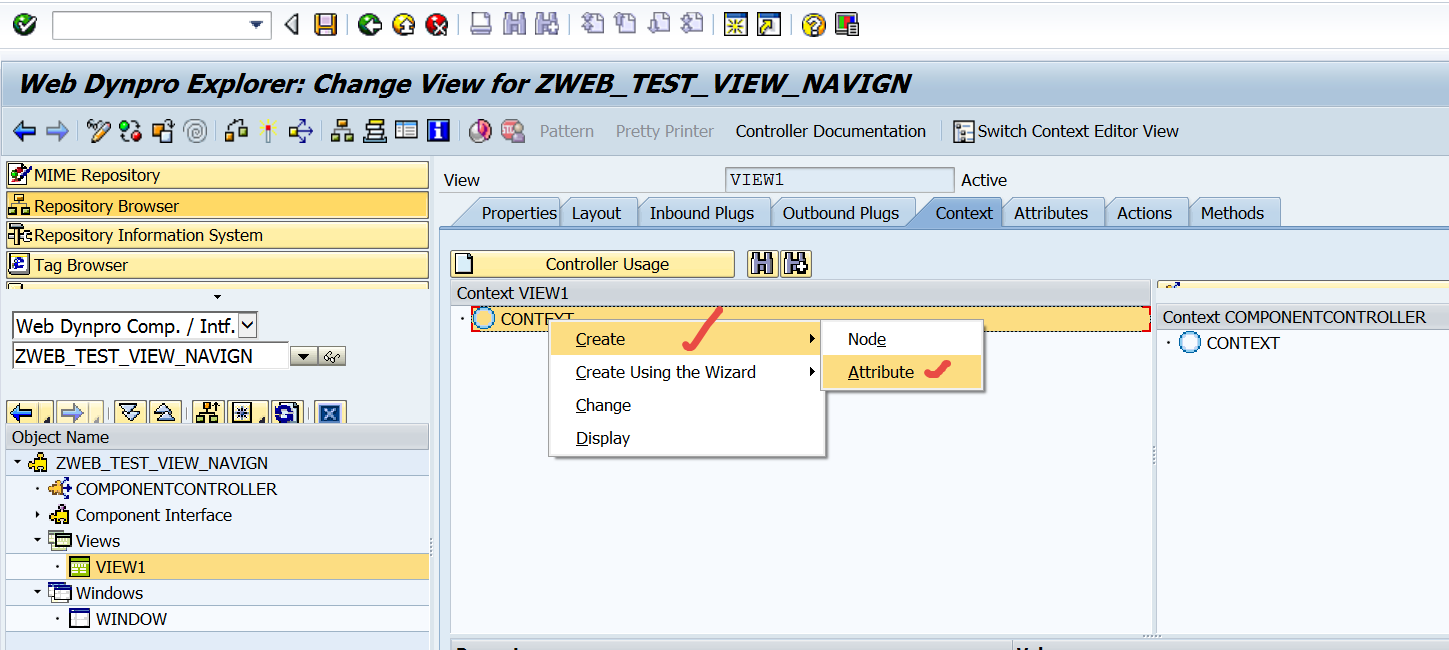Image resolution: width=1449 pixels, height=650 pixels.
Task: Click the Activate matchstick icon
Action: [x=267, y=131]
